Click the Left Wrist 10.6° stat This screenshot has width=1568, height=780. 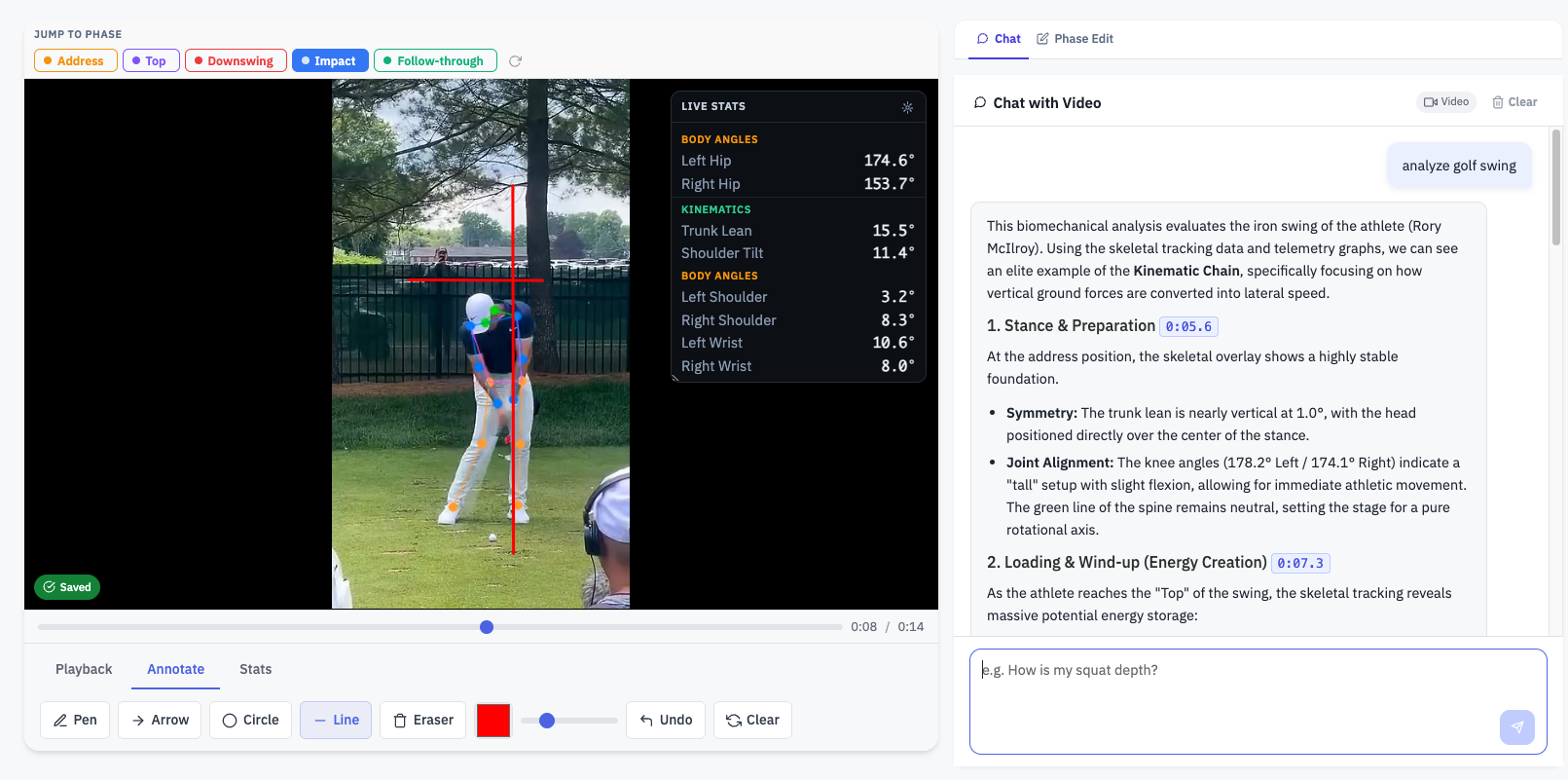point(798,343)
